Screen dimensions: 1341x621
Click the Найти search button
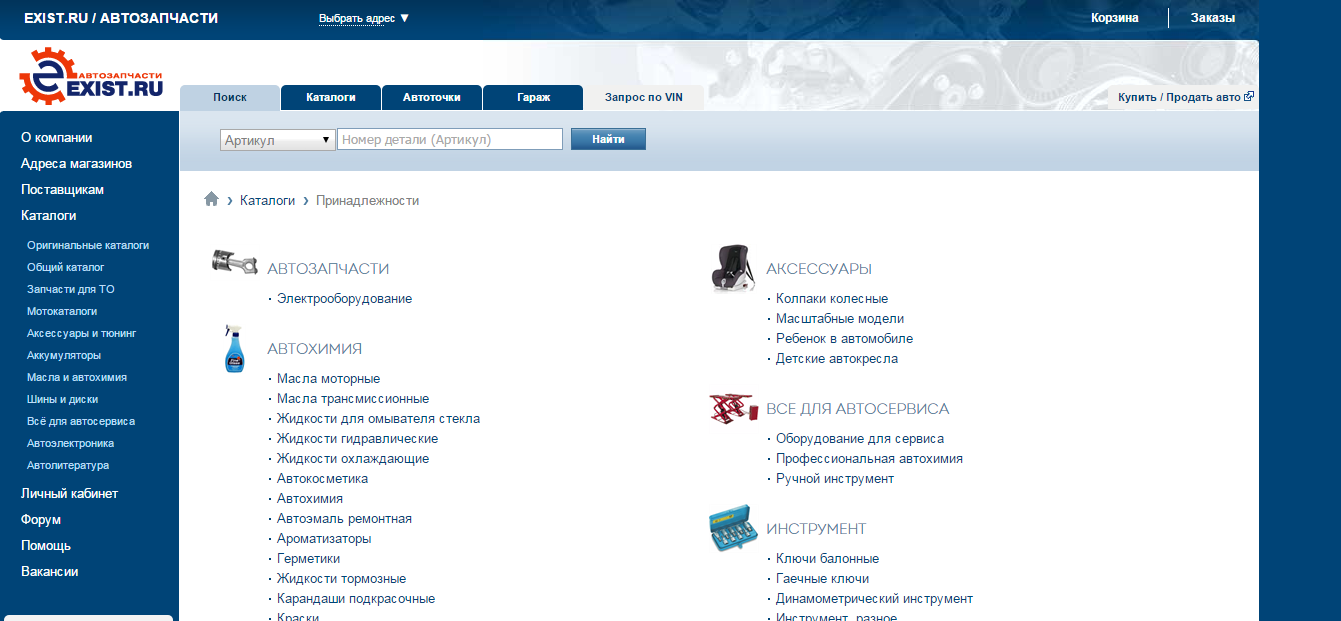(608, 139)
